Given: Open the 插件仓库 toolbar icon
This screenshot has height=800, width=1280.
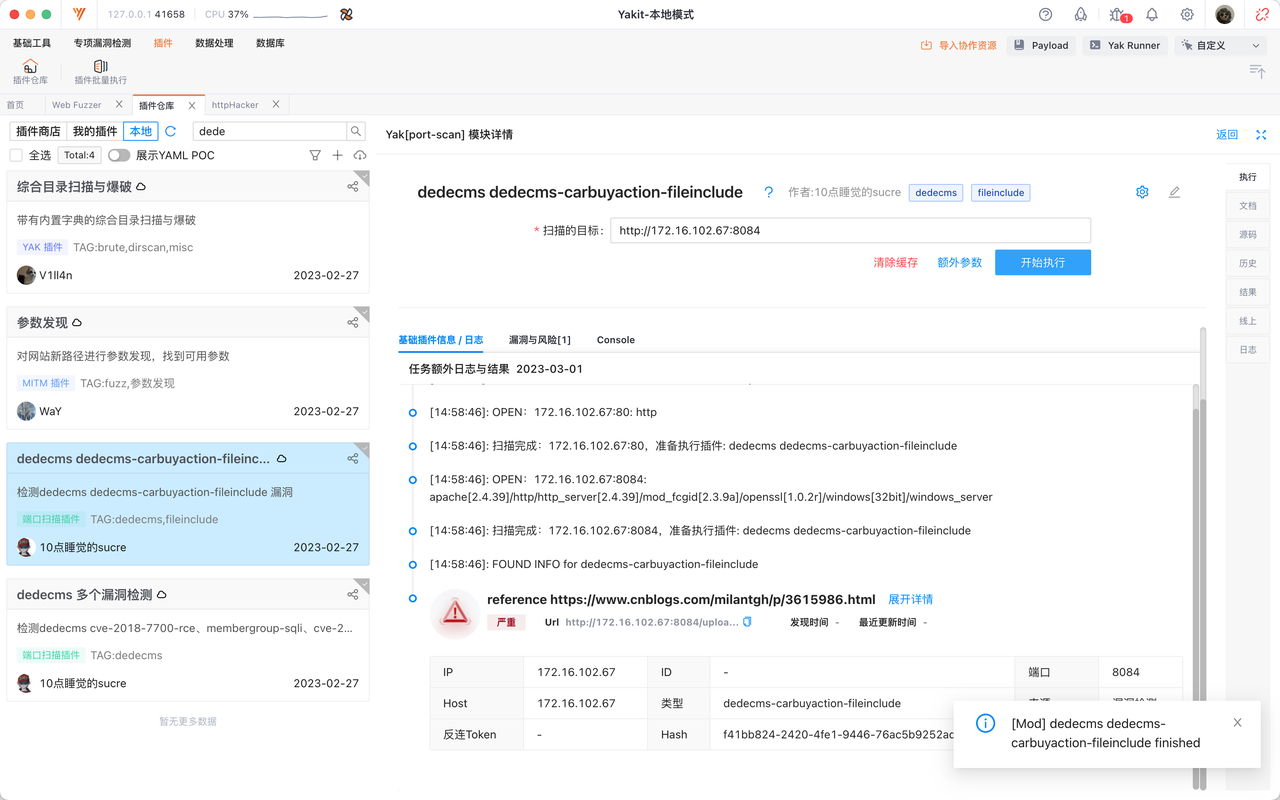Looking at the screenshot, I should [x=30, y=72].
